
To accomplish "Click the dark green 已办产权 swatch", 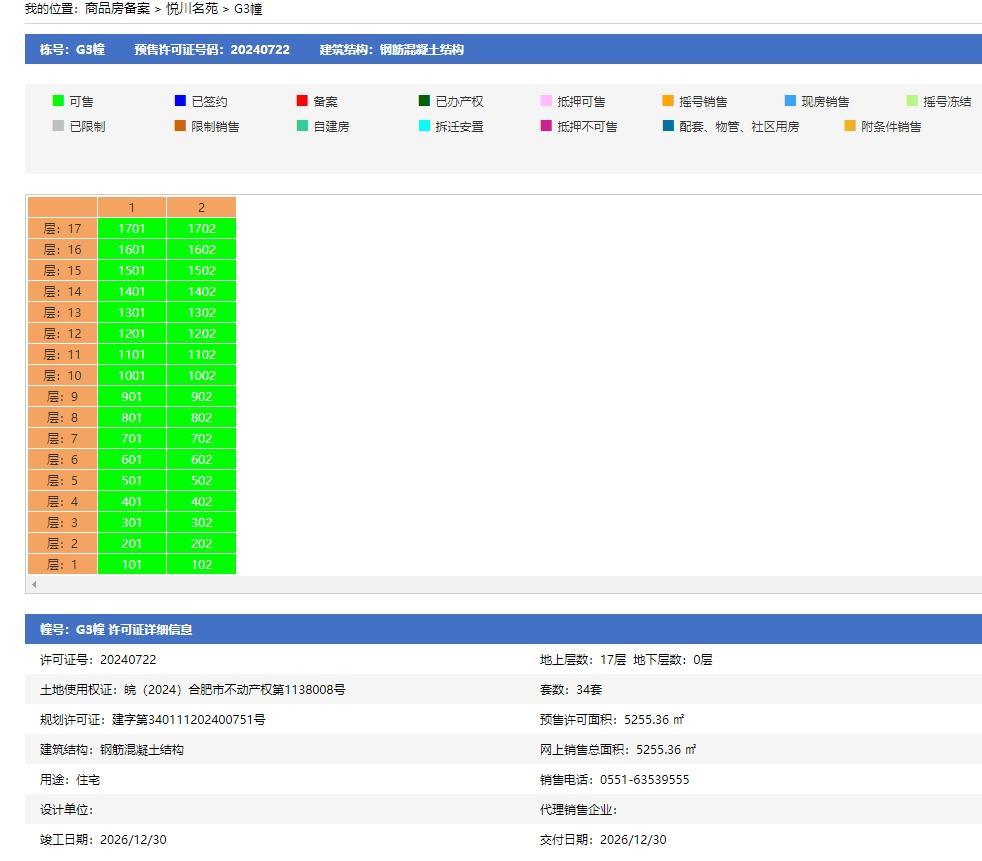I will [424, 101].
